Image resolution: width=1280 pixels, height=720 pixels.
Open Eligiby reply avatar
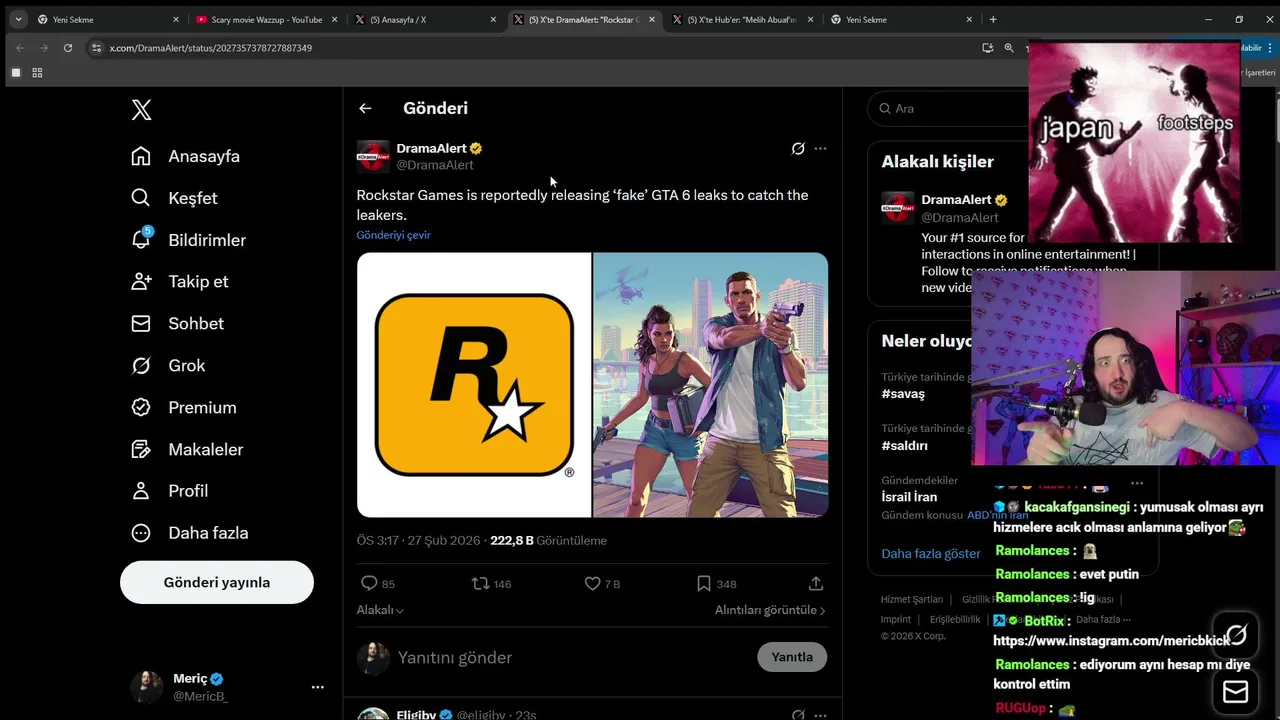tap(373, 714)
